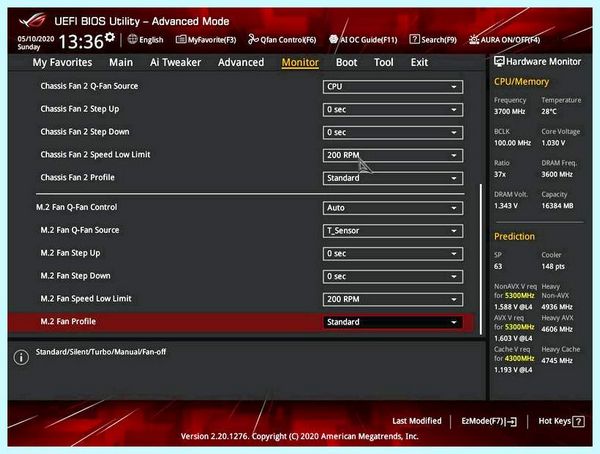600x454 pixels.
Task: Open Chassis Fan 2 Step Down dropdown
Action: pos(393,132)
